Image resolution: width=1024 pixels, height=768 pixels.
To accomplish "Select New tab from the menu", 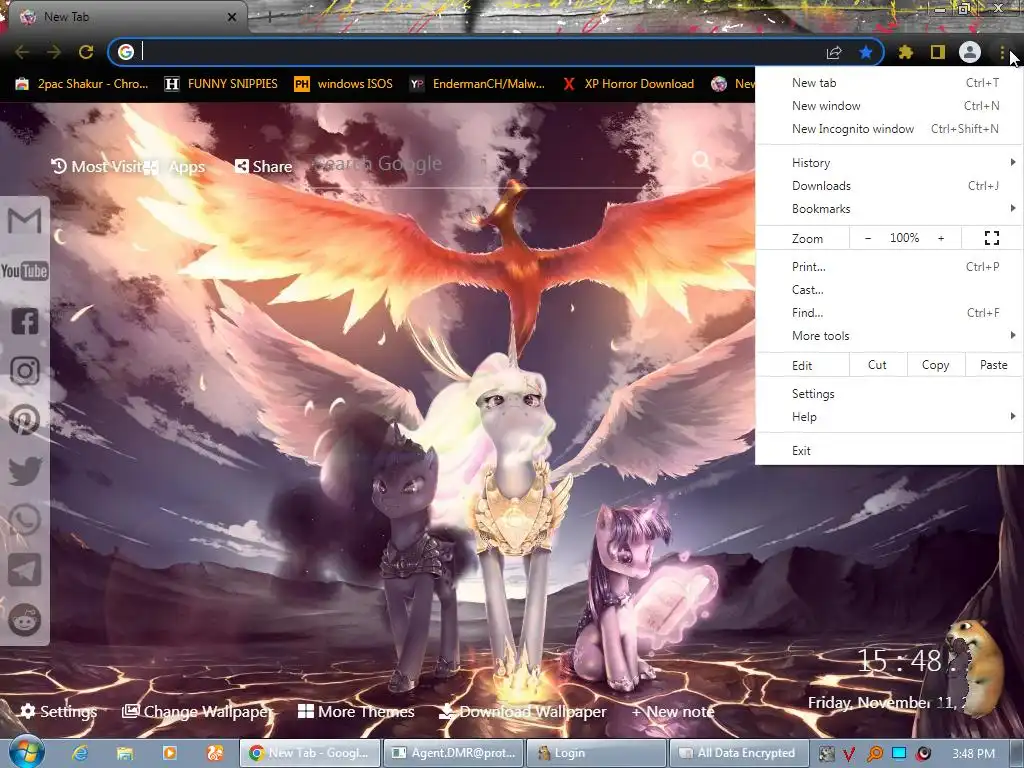I will pos(889,83).
